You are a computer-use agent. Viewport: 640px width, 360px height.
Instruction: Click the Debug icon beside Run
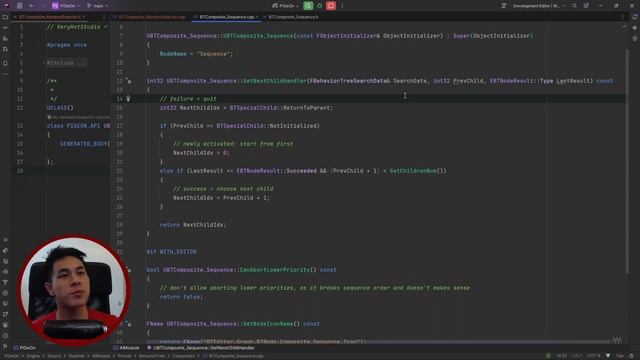320,6
